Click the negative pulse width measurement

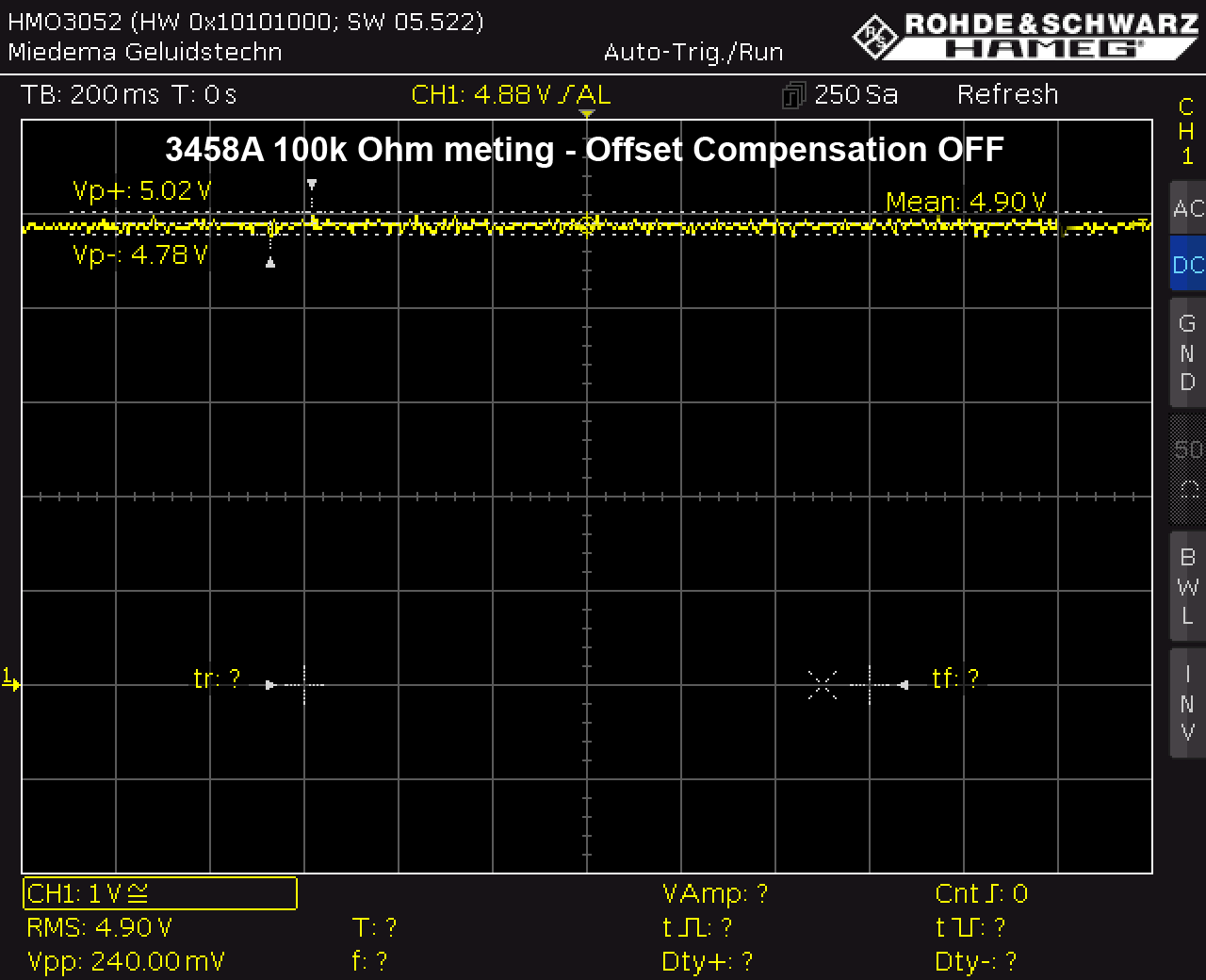tap(970, 928)
